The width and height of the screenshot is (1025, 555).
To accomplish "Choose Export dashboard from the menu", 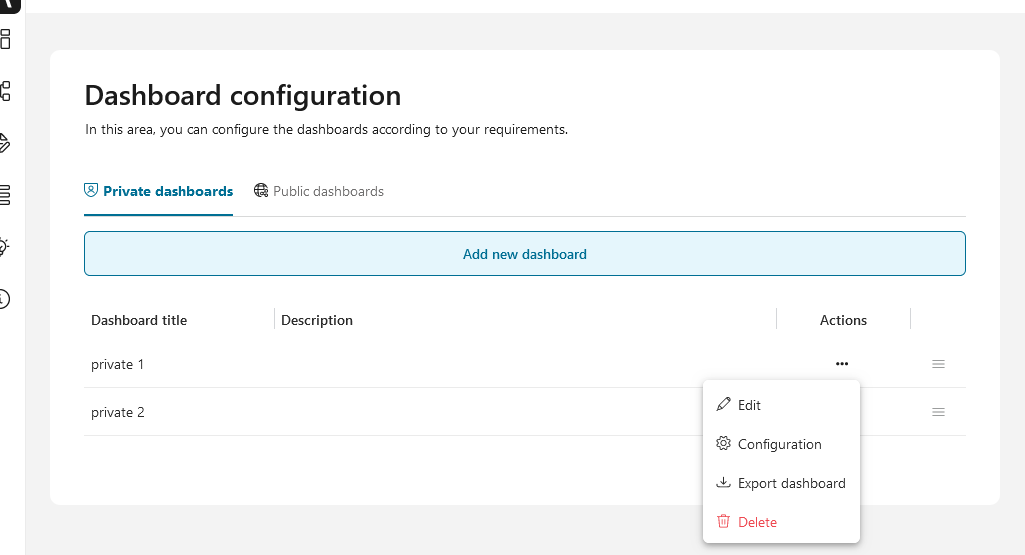I will (781, 483).
